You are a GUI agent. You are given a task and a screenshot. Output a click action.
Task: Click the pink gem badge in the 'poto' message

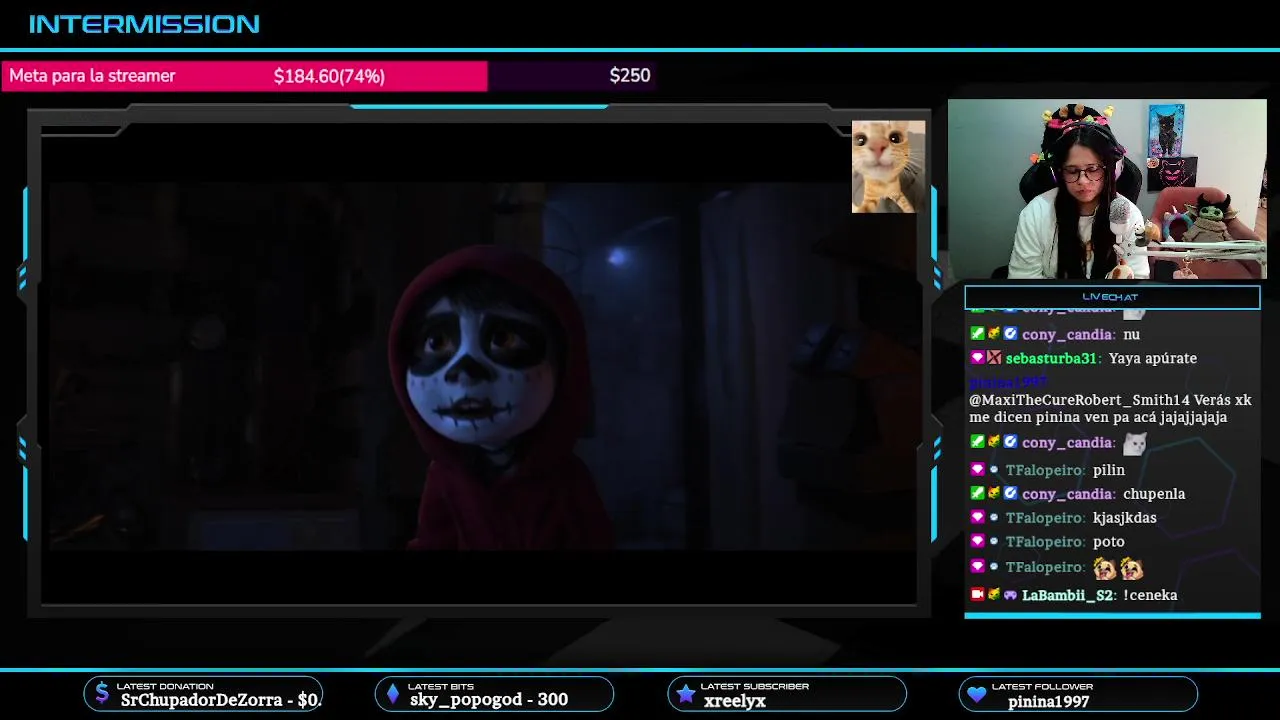coord(977,541)
